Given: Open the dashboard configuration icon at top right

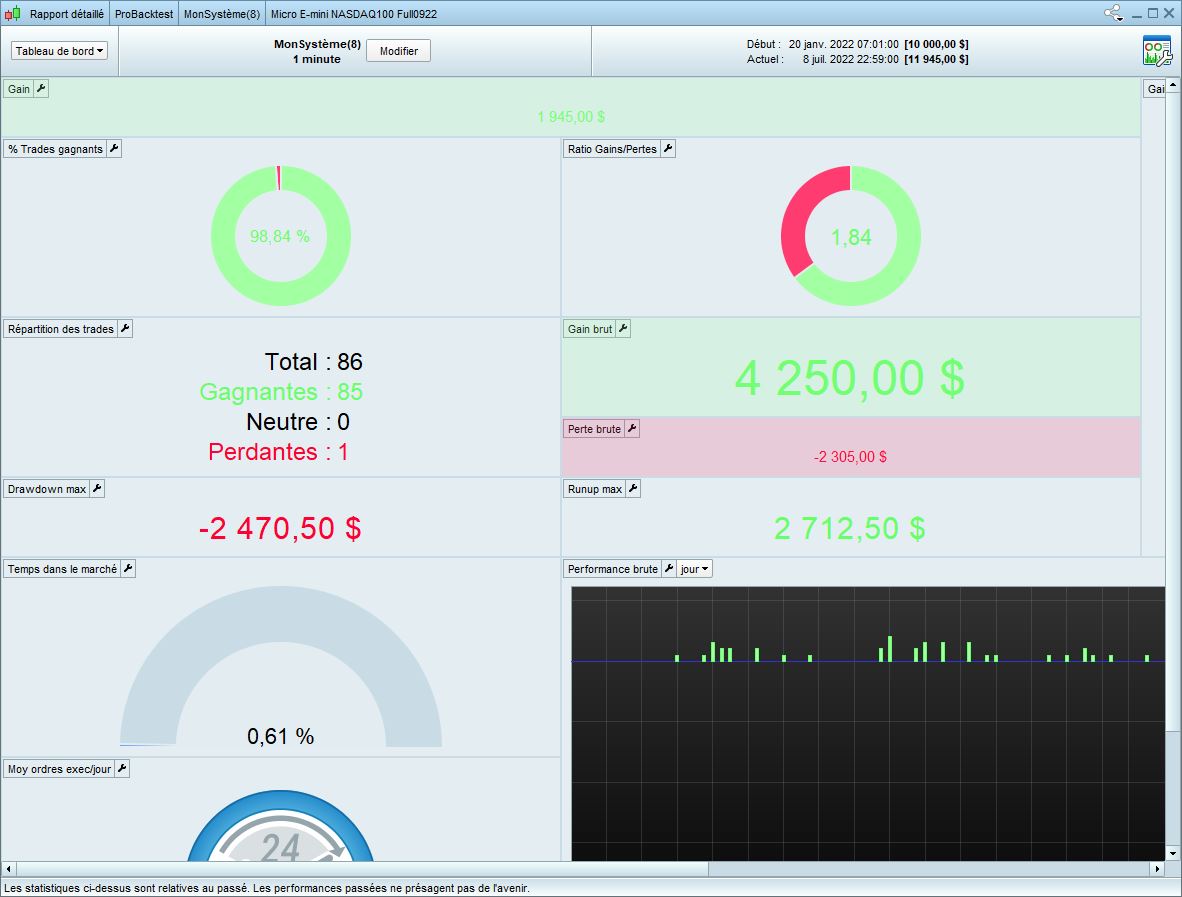Looking at the screenshot, I should [x=1157, y=51].
